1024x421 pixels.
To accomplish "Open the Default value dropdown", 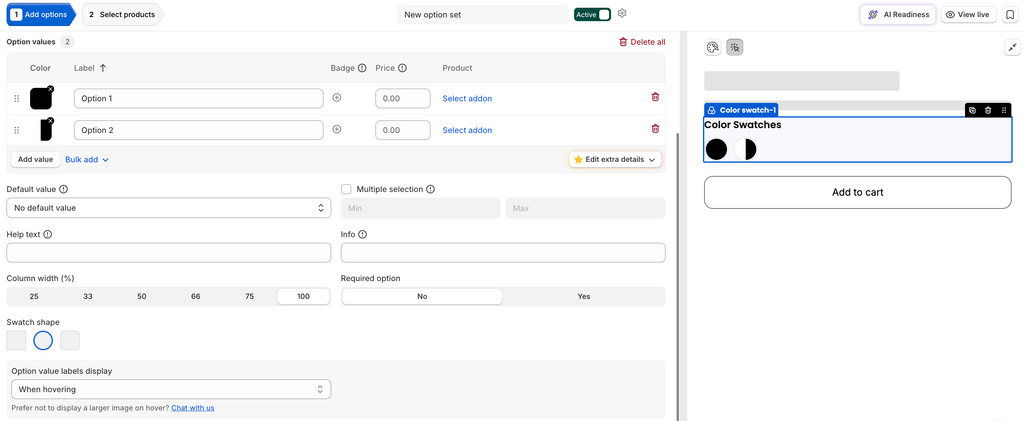I will [168, 208].
